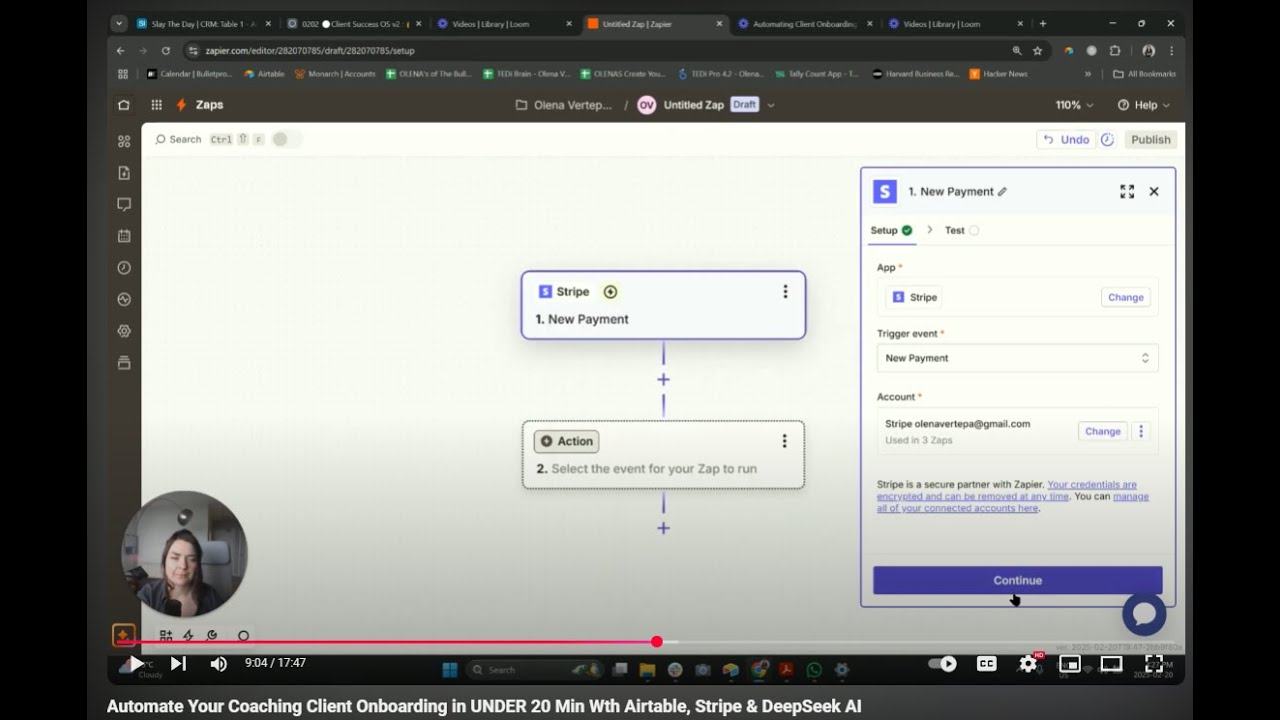Open the Zap details file icon in sidebar

pos(124,173)
